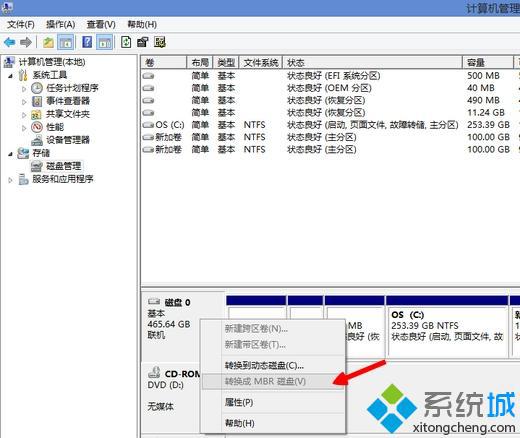Screen dimensions: 520x438
Task: Expand the 事件查看器 node
Action: pyautogui.click(x=24, y=102)
